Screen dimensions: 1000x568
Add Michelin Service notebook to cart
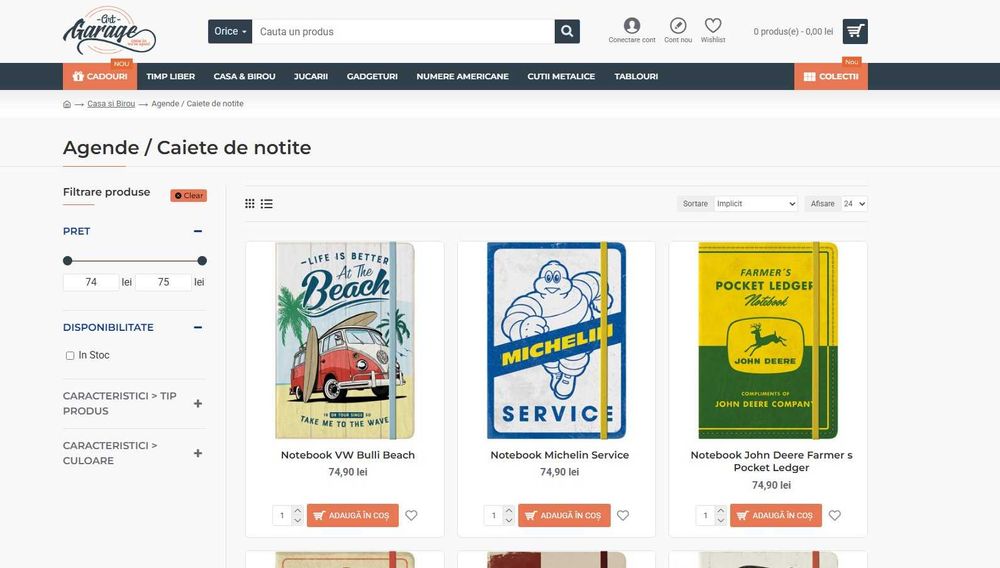coord(564,515)
